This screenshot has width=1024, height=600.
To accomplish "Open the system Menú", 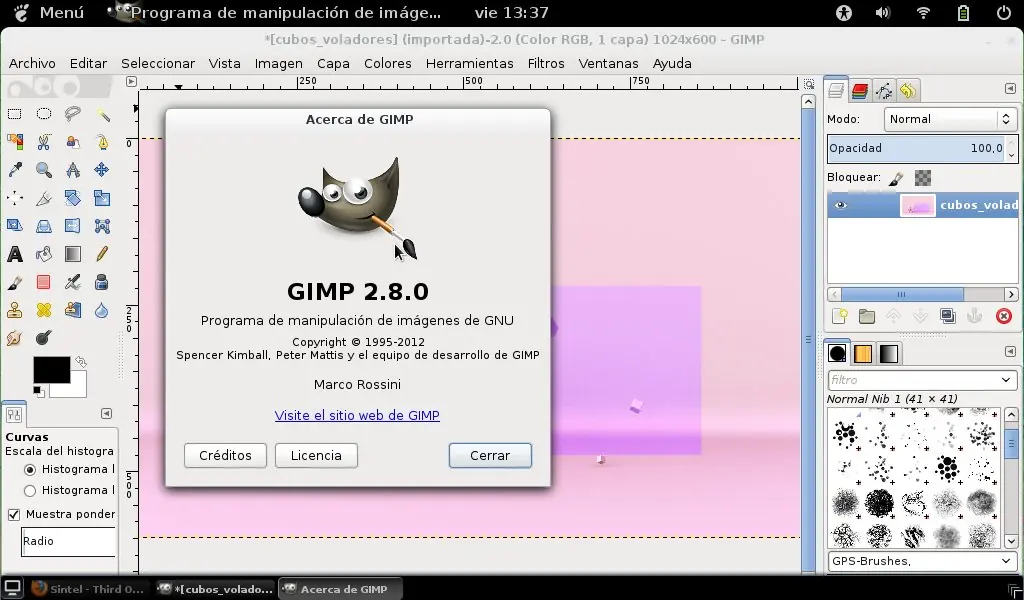I will [x=48, y=12].
